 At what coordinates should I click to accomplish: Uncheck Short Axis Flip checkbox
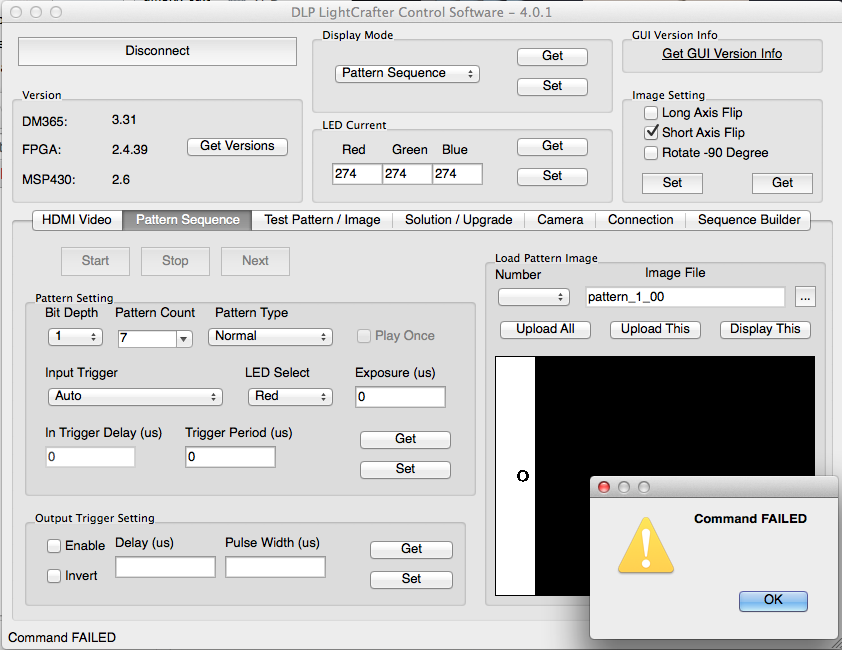click(651, 132)
